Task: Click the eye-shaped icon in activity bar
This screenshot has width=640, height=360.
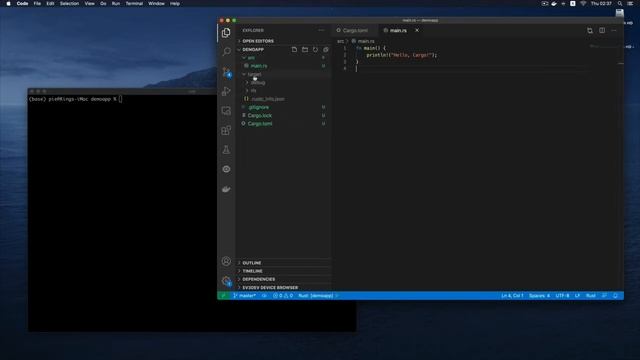Action: point(226,169)
